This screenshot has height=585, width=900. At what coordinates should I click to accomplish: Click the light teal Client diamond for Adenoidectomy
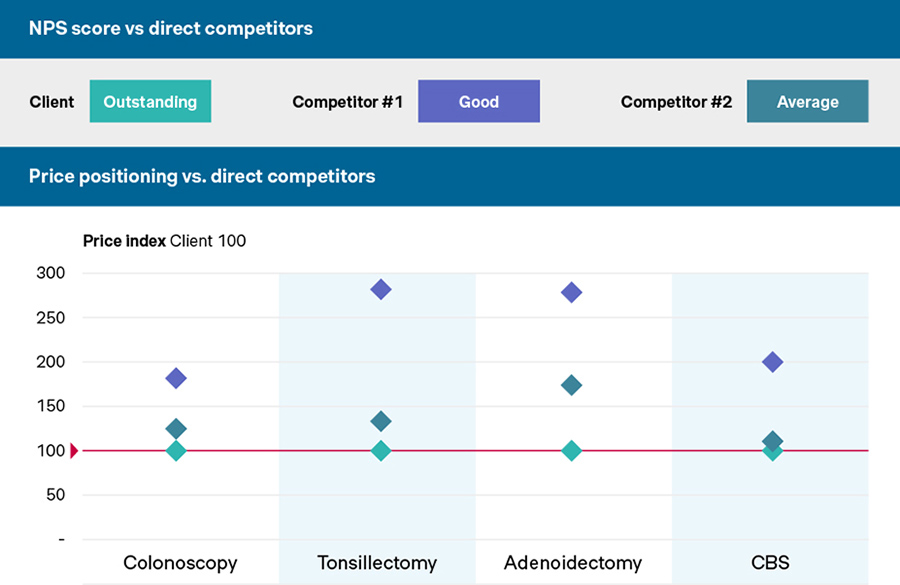(x=572, y=451)
